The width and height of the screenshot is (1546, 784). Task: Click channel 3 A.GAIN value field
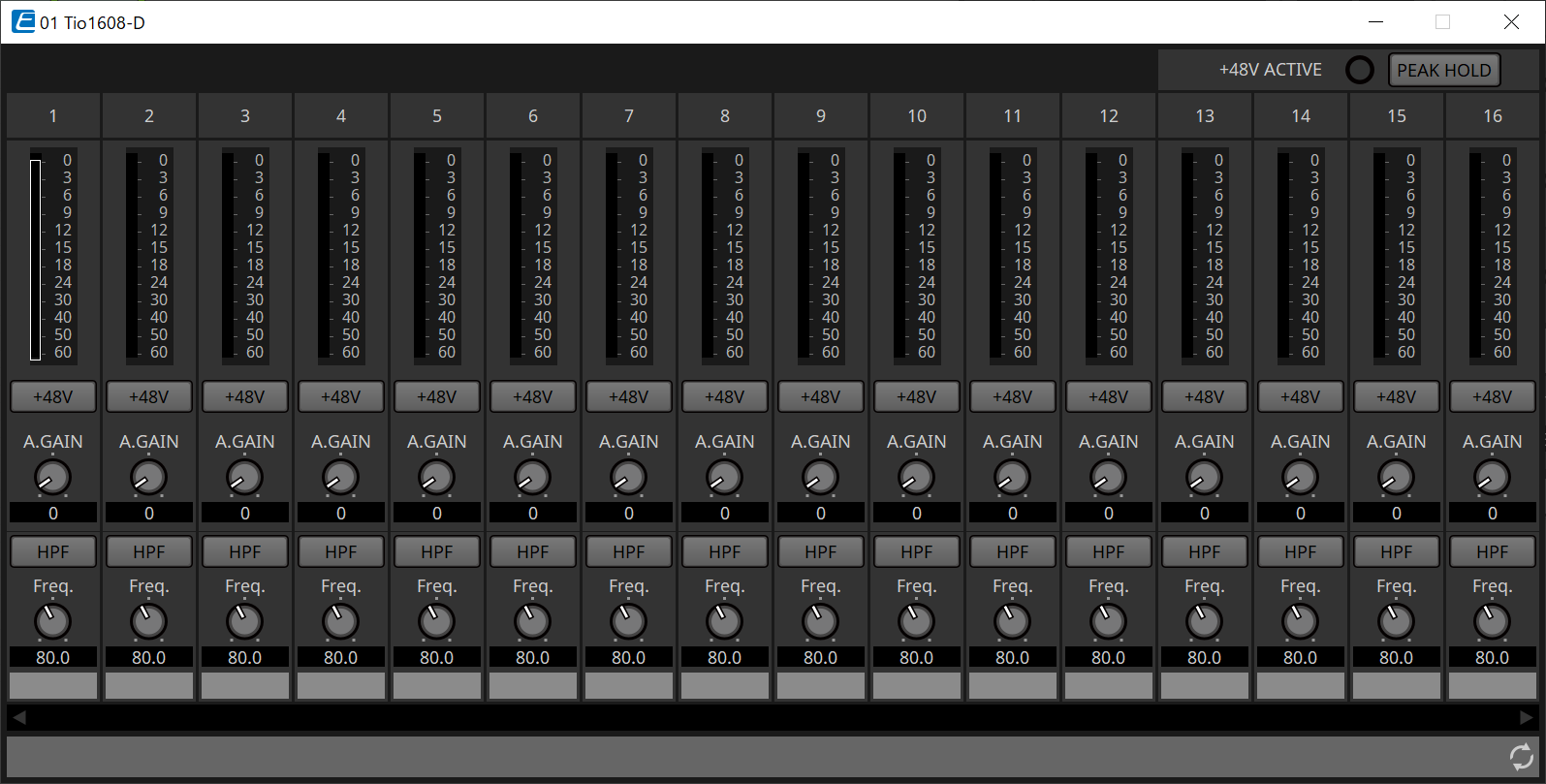pyautogui.click(x=244, y=513)
